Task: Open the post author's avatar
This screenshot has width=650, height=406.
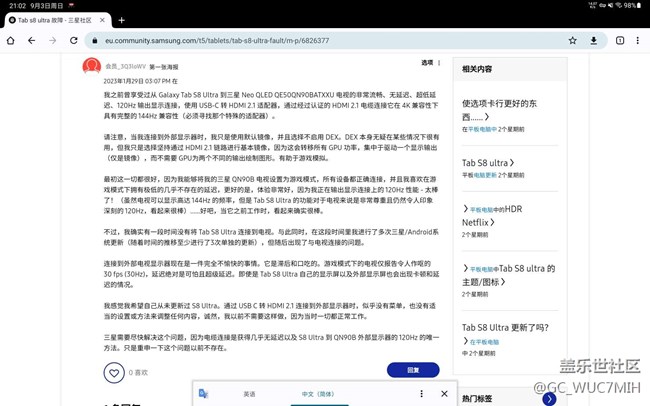Action: click(x=92, y=66)
